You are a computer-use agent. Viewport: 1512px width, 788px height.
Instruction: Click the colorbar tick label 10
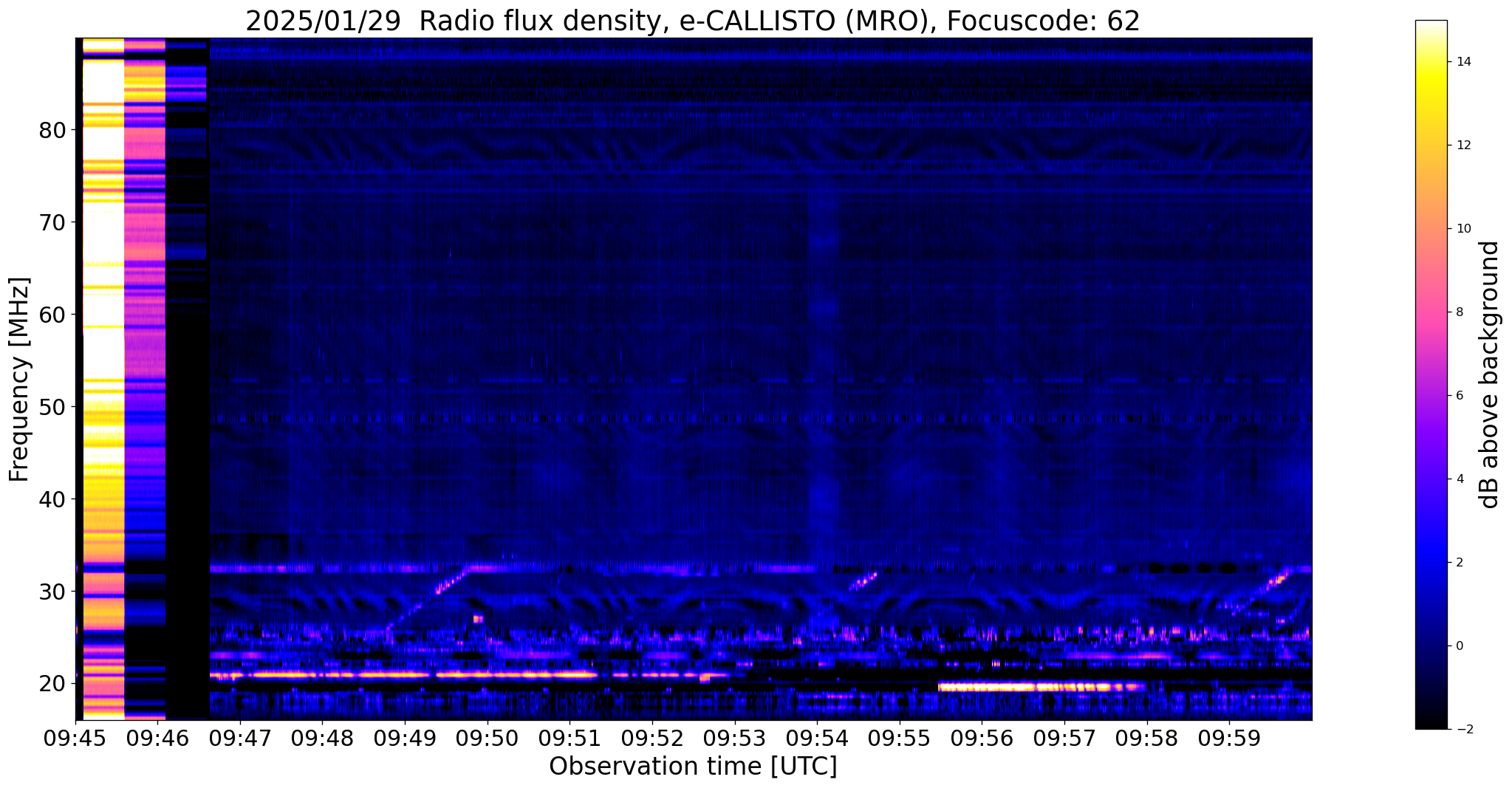1463,229
